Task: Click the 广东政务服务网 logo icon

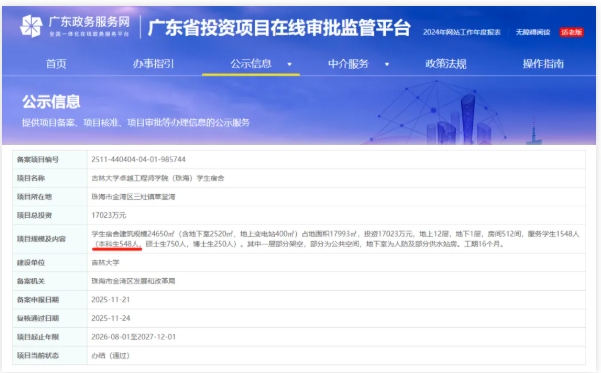Action: click(x=31, y=26)
